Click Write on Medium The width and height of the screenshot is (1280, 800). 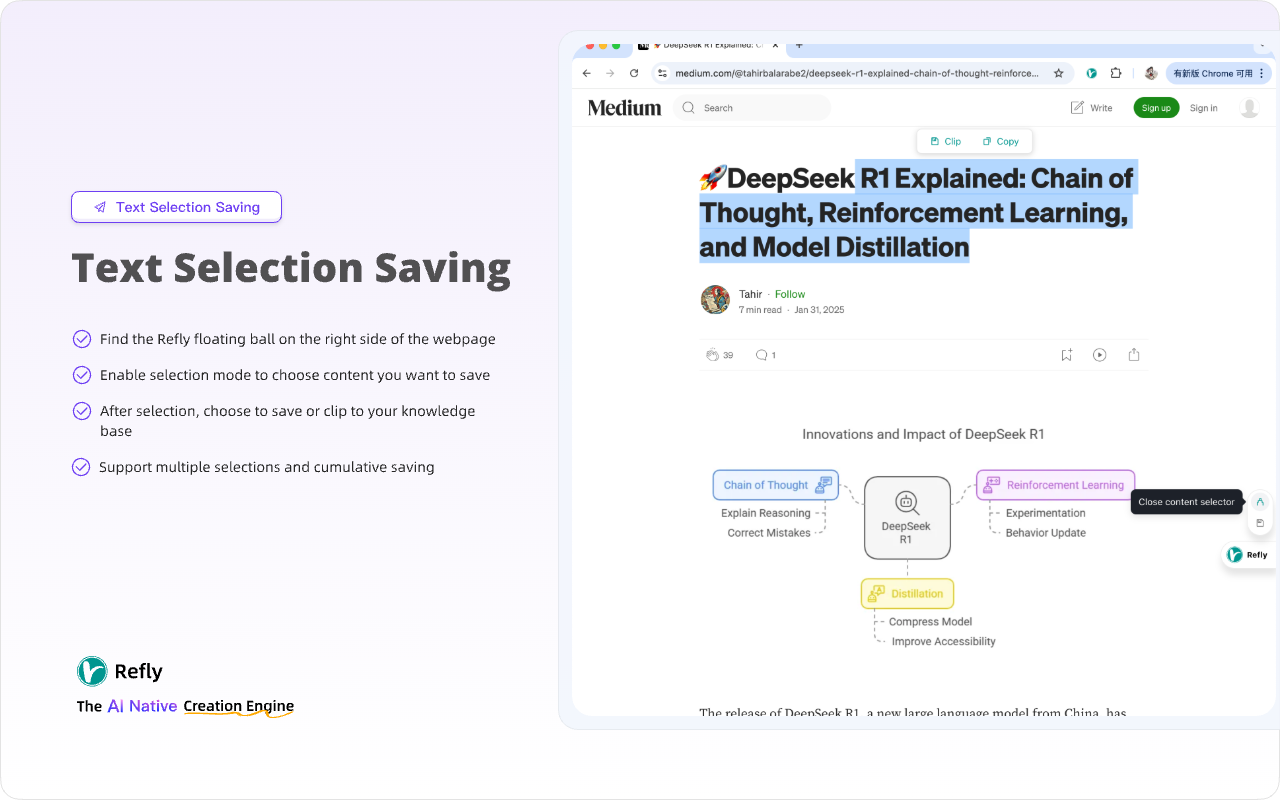pyautogui.click(x=1091, y=108)
